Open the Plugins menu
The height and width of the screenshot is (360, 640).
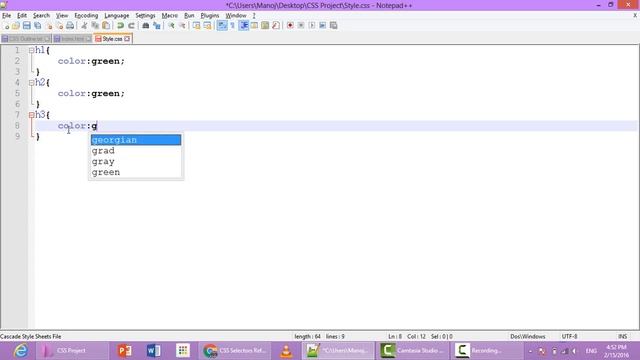point(210,16)
